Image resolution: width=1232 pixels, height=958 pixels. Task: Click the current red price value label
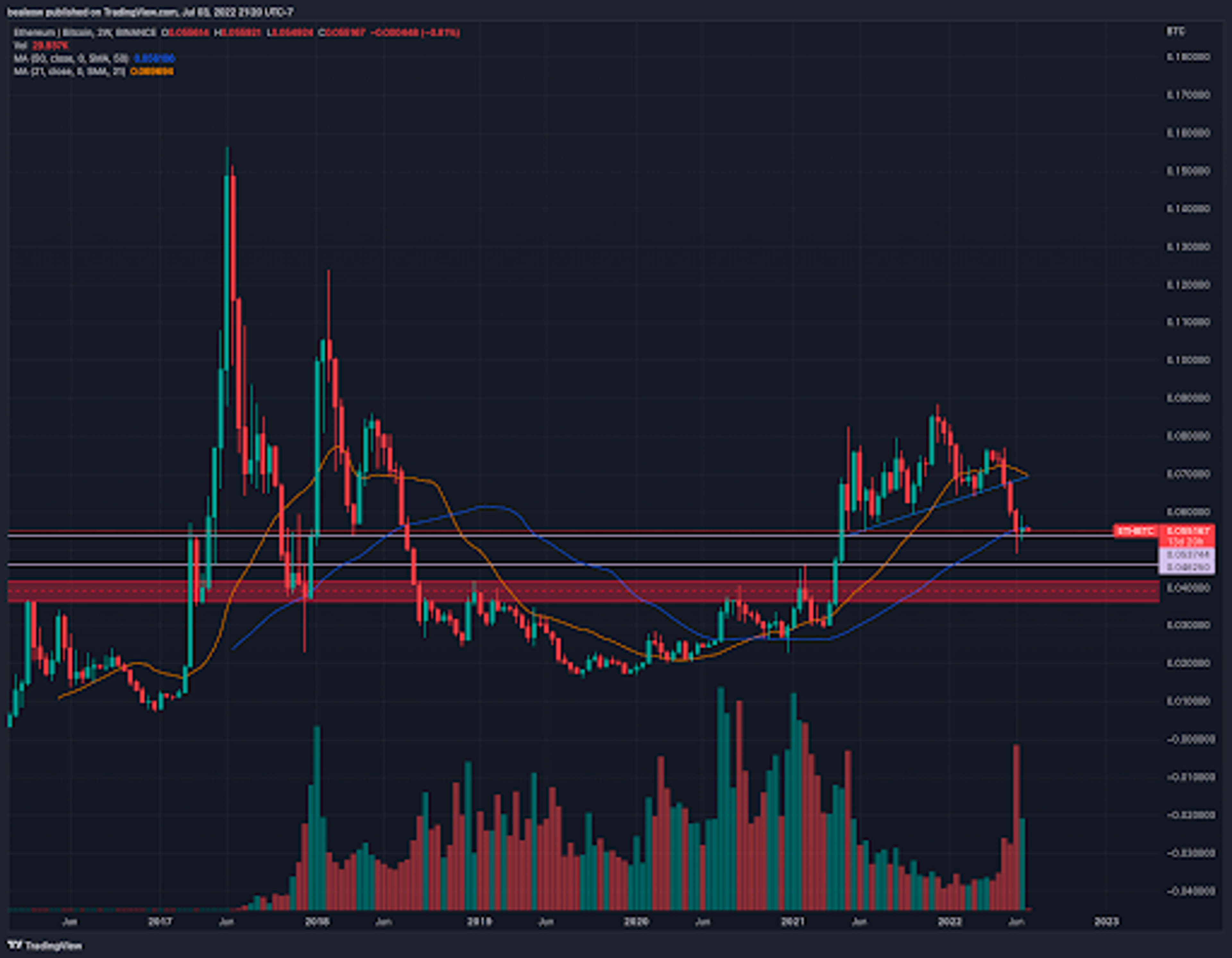pyautogui.click(x=1187, y=531)
